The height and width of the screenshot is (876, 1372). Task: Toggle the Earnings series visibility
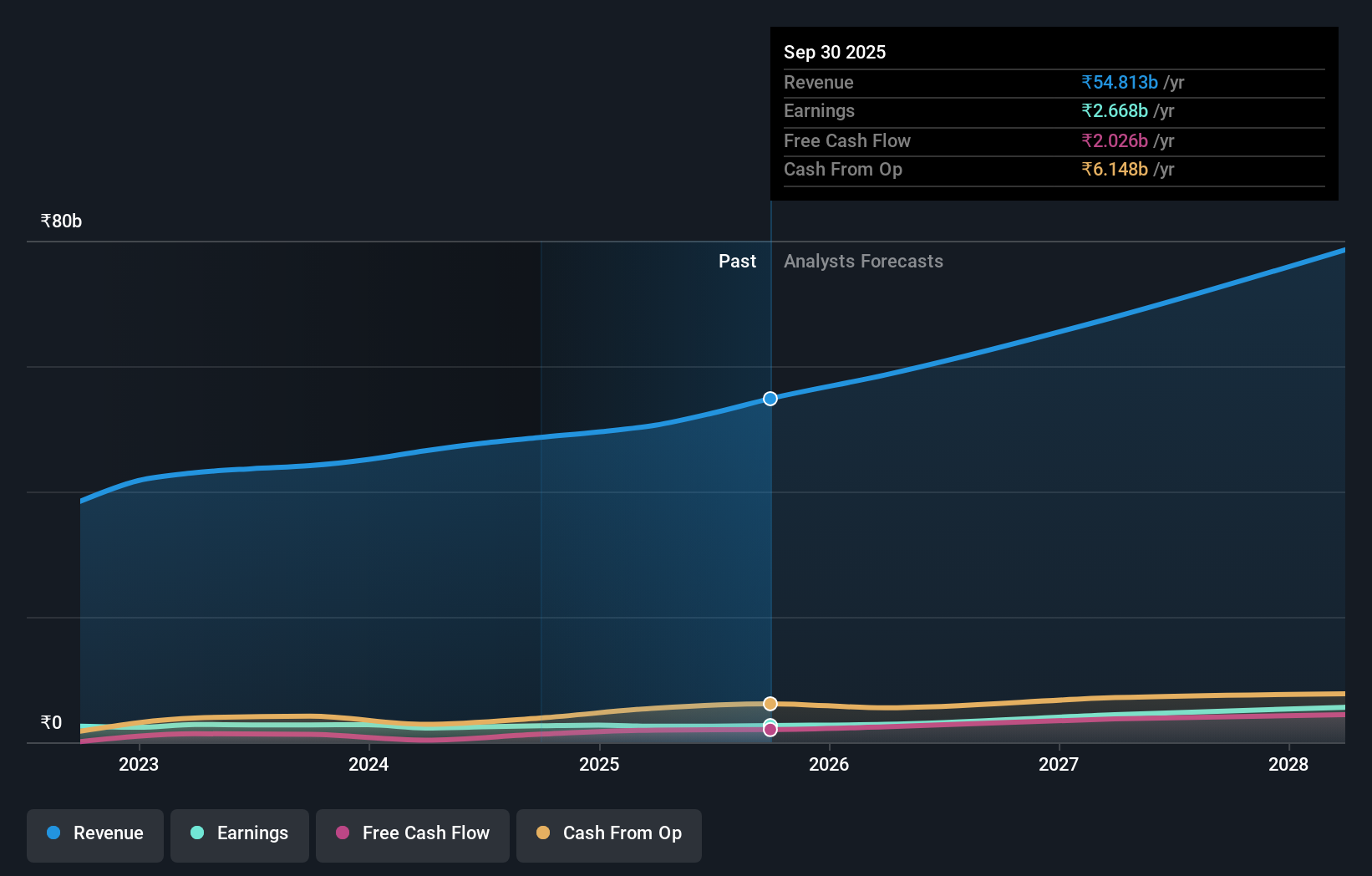click(x=240, y=834)
